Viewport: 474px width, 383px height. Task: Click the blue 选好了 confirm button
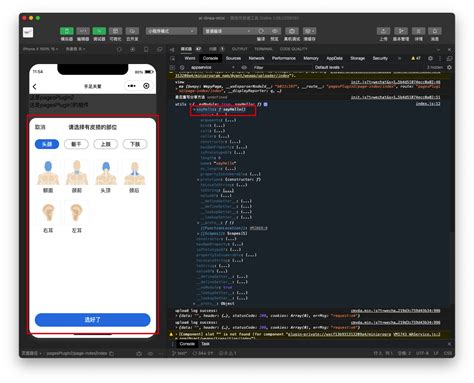[93, 320]
